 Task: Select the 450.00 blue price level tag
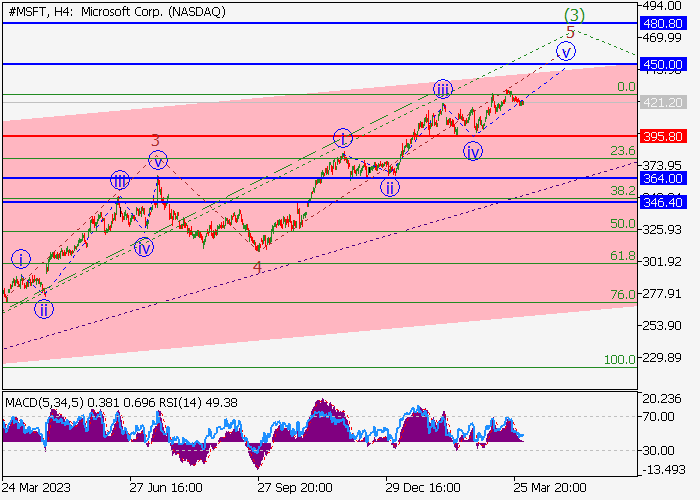(x=663, y=64)
